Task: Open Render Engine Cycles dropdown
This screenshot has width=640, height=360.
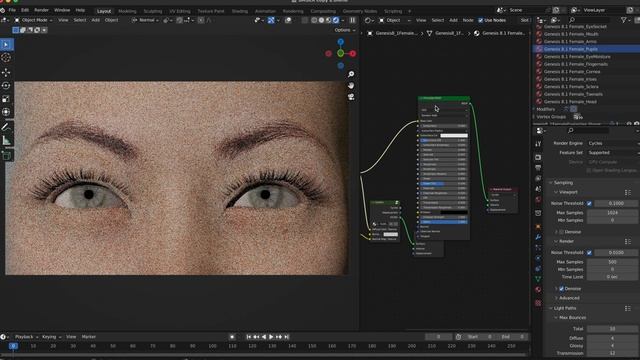Action: point(613,143)
